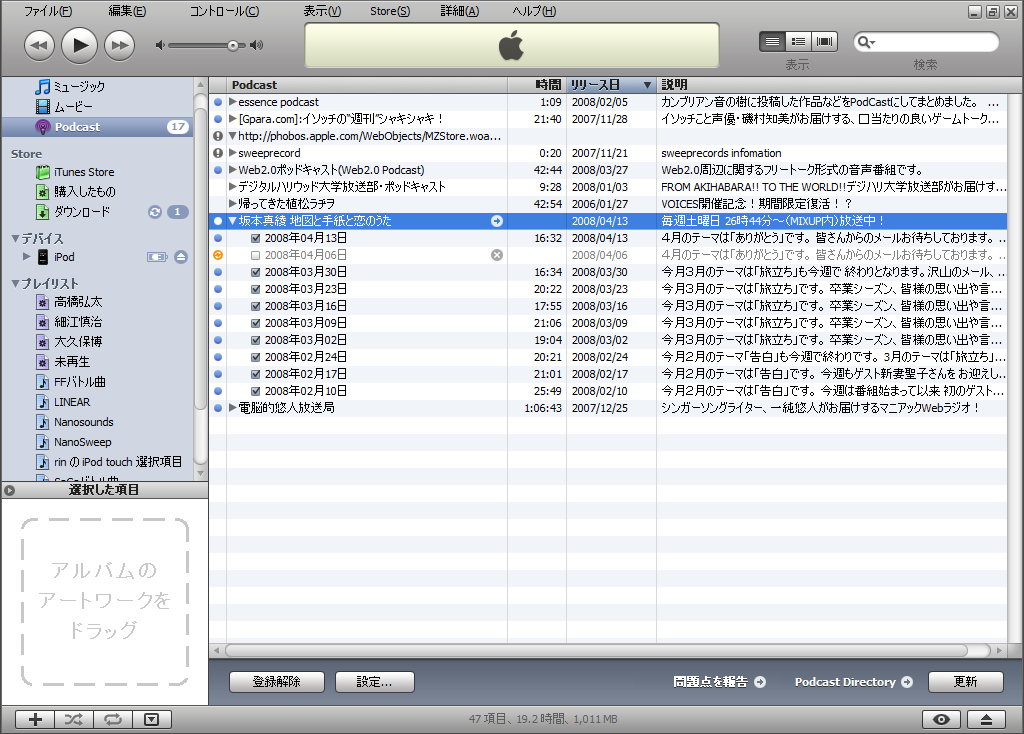1024x734 pixels.
Task: Open the コントロール(C) menu
Action: click(x=224, y=11)
